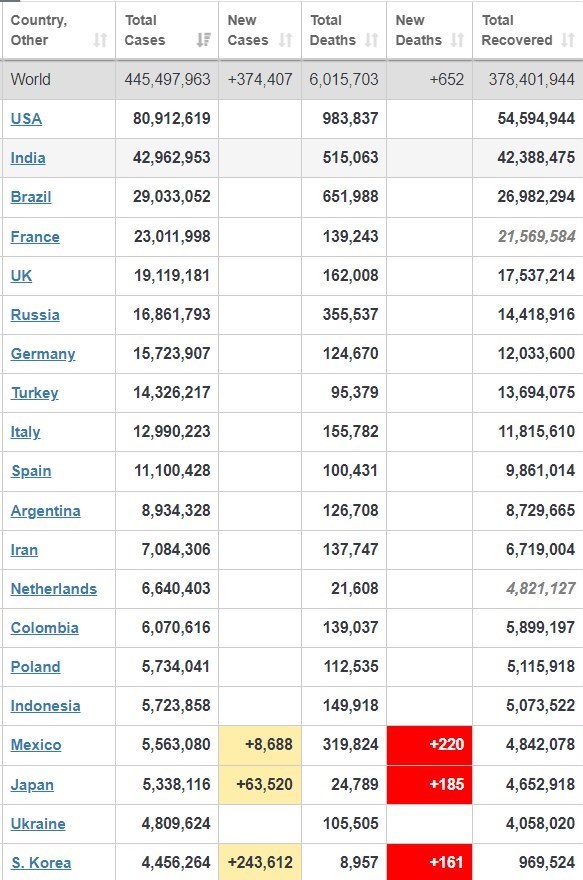
Task: Open the USA country link
Action: coord(26,119)
